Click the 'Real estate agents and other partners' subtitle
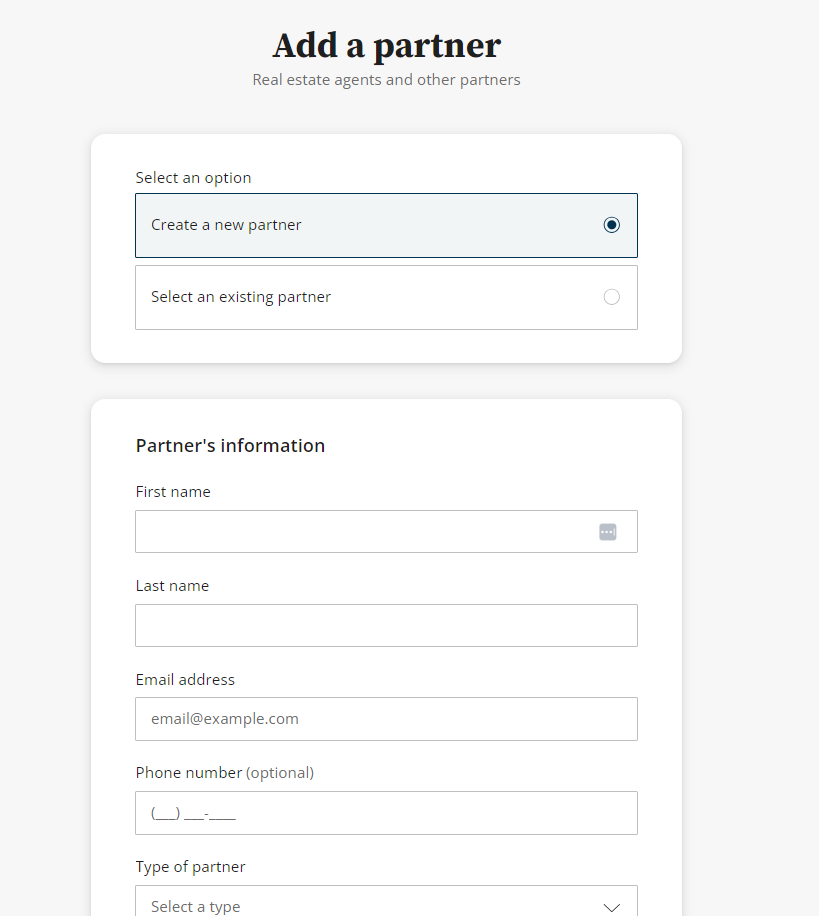The image size is (819, 916). tap(386, 80)
